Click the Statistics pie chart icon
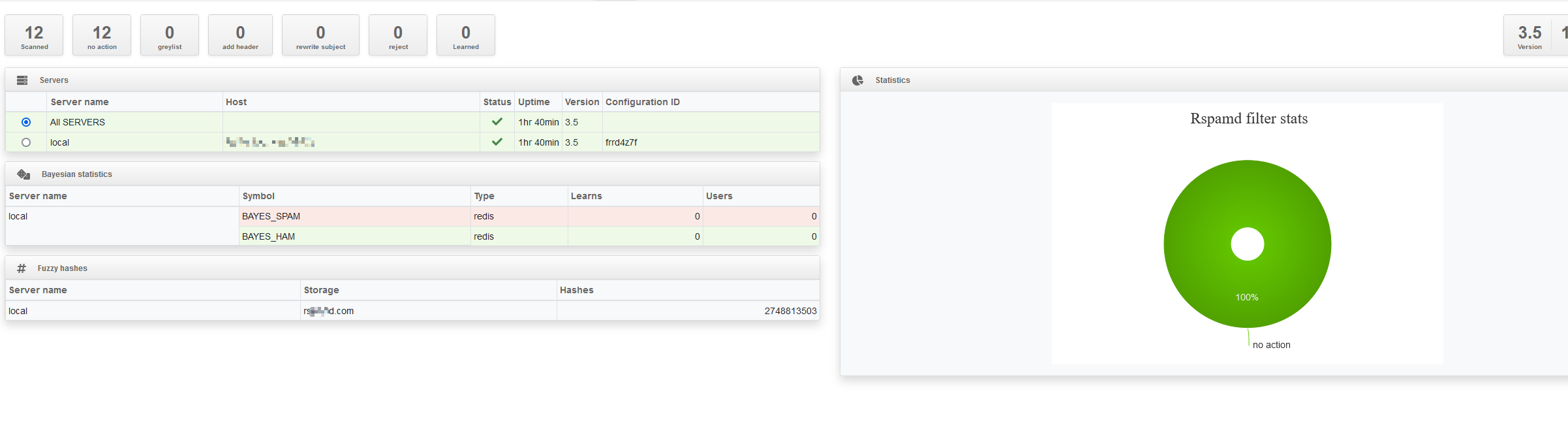1568x448 pixels. pyautogui.click(x=857, y=80)
